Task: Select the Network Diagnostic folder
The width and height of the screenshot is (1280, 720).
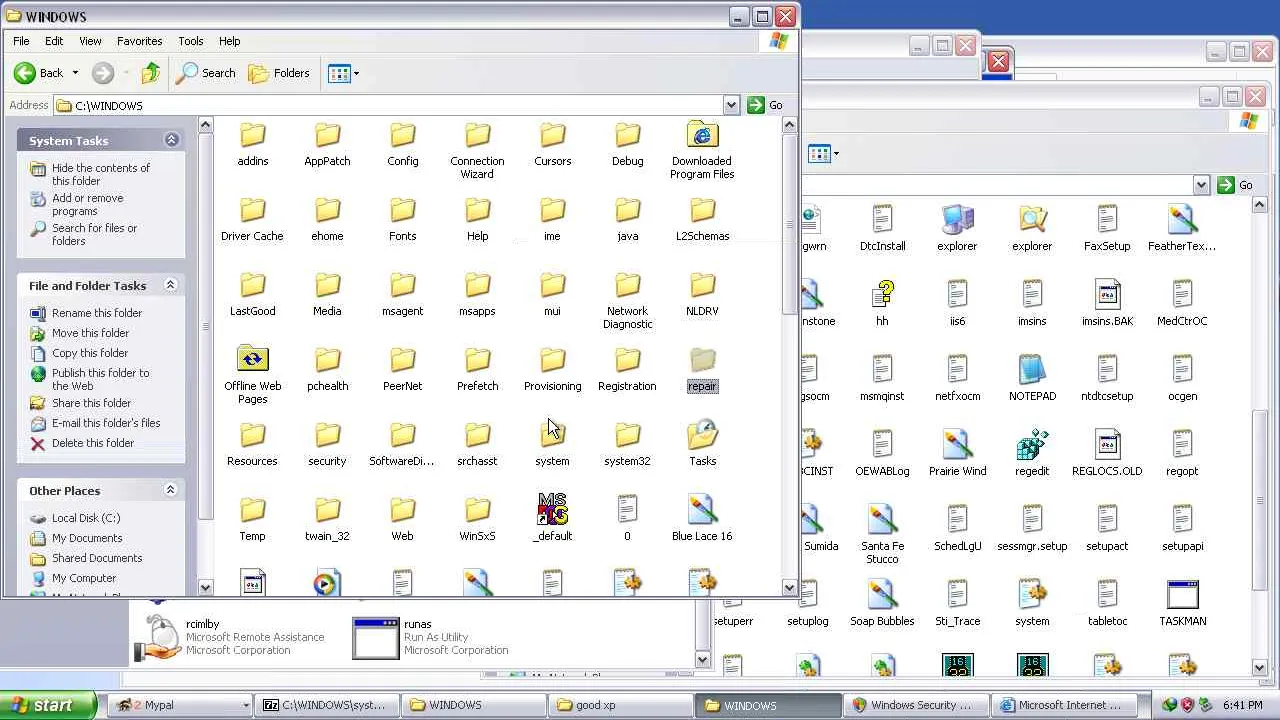Action: (x=628, y=286)
